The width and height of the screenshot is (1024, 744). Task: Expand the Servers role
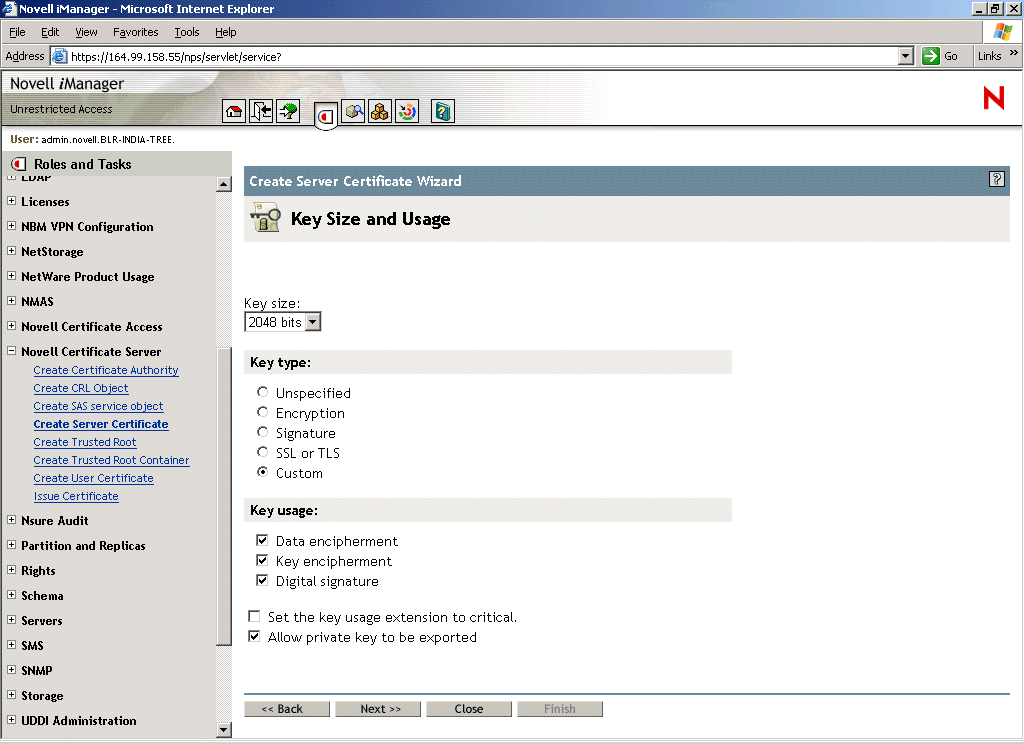12,619
